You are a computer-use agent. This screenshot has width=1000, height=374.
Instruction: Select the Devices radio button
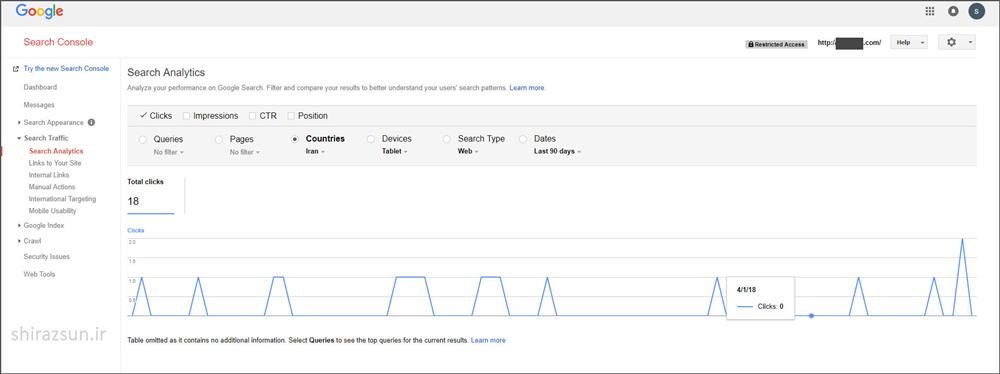point(371,139)
